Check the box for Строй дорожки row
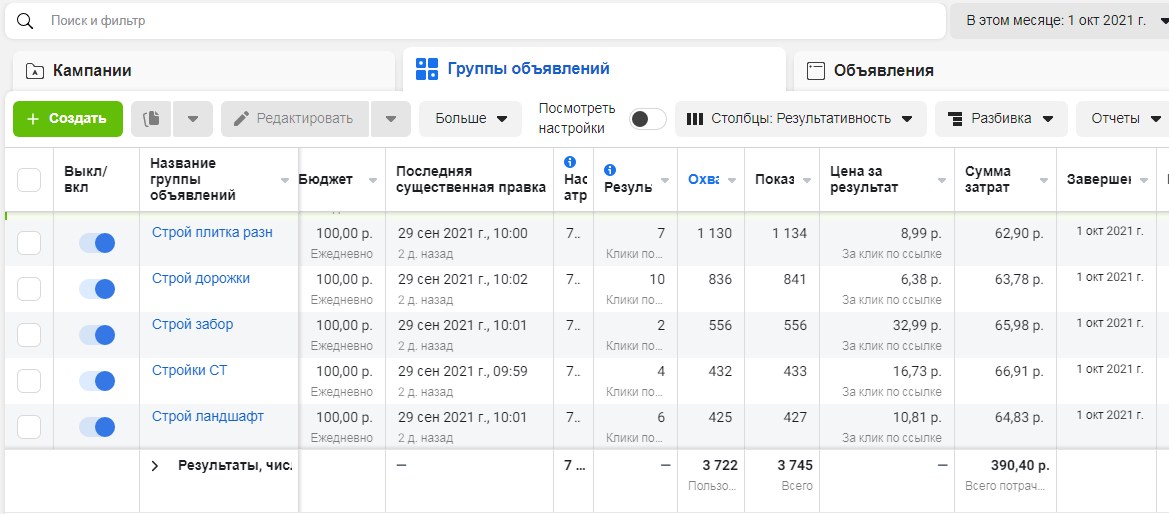The image size is (1169, 514). 29,289
